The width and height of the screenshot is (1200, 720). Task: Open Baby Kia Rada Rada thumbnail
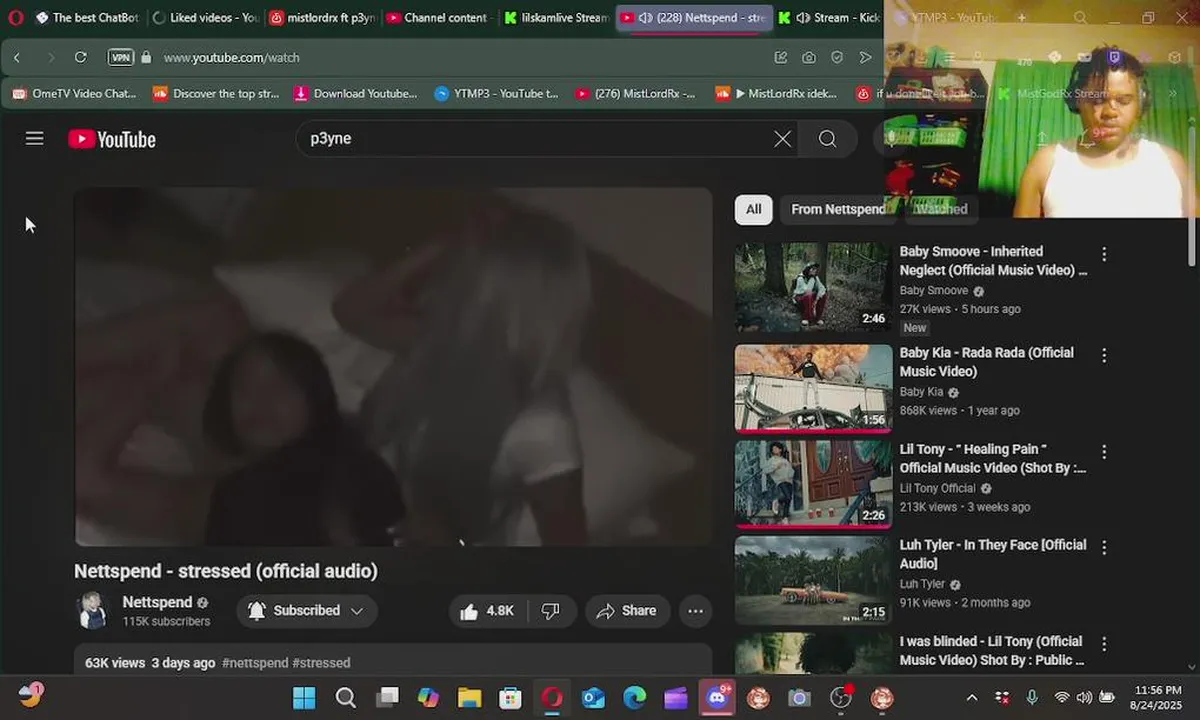point(813,389)
